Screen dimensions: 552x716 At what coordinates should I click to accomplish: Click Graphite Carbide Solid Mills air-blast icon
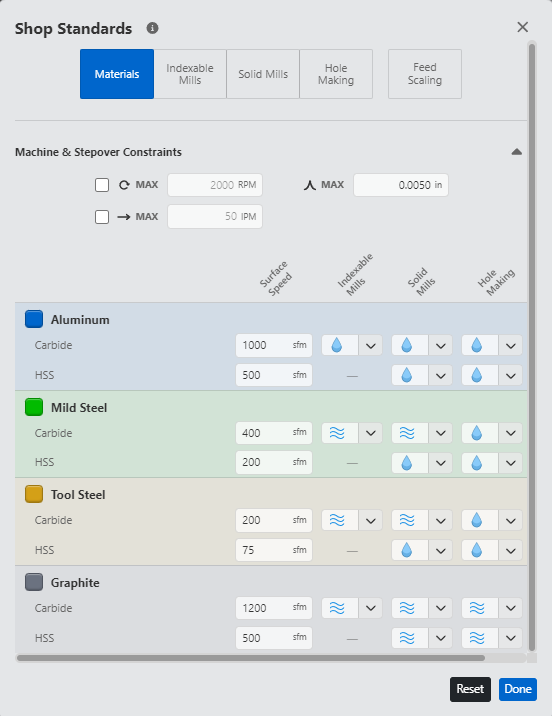pos(407,608)
